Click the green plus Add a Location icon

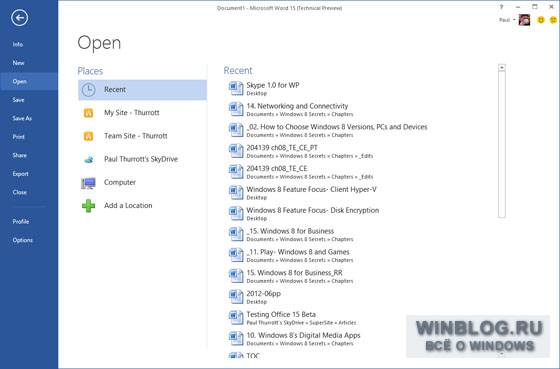coord(88,206)
